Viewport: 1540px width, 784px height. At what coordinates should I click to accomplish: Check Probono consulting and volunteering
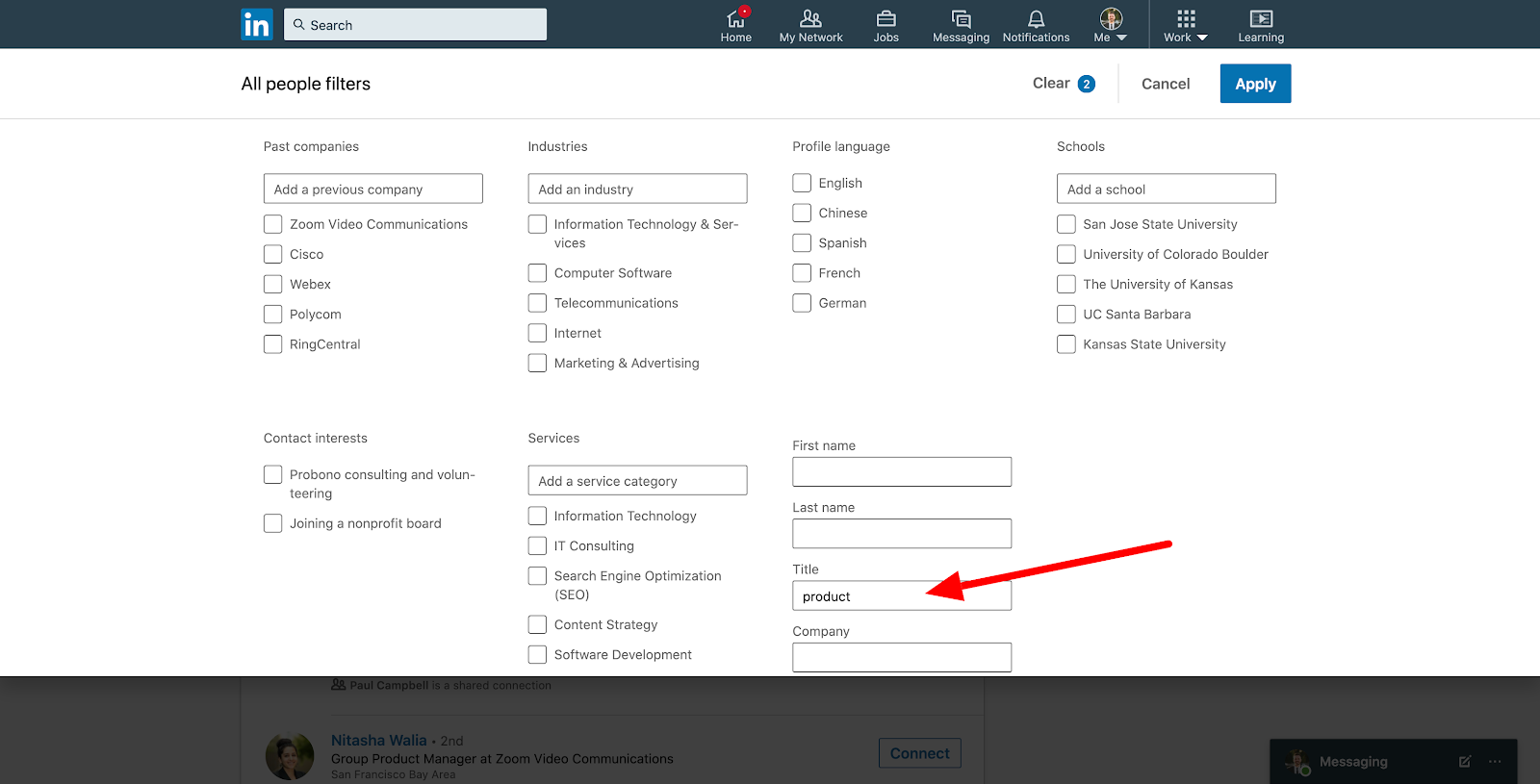pos(272,474)
